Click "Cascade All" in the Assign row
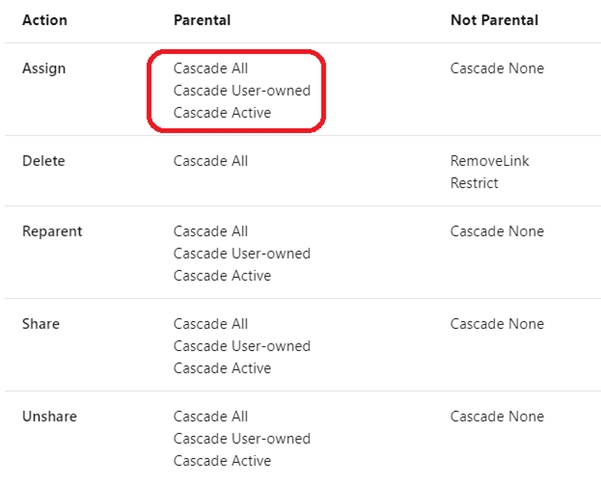Viewport: 601px width, 486px height. point(211,68)
